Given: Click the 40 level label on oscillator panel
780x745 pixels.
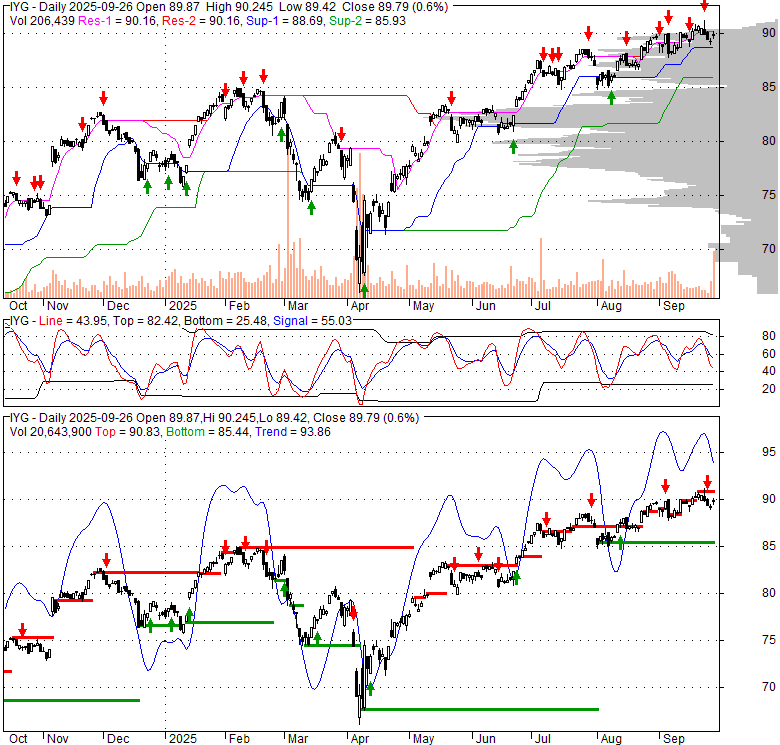Looking at the screenshot, I should [x=769, y=371].
